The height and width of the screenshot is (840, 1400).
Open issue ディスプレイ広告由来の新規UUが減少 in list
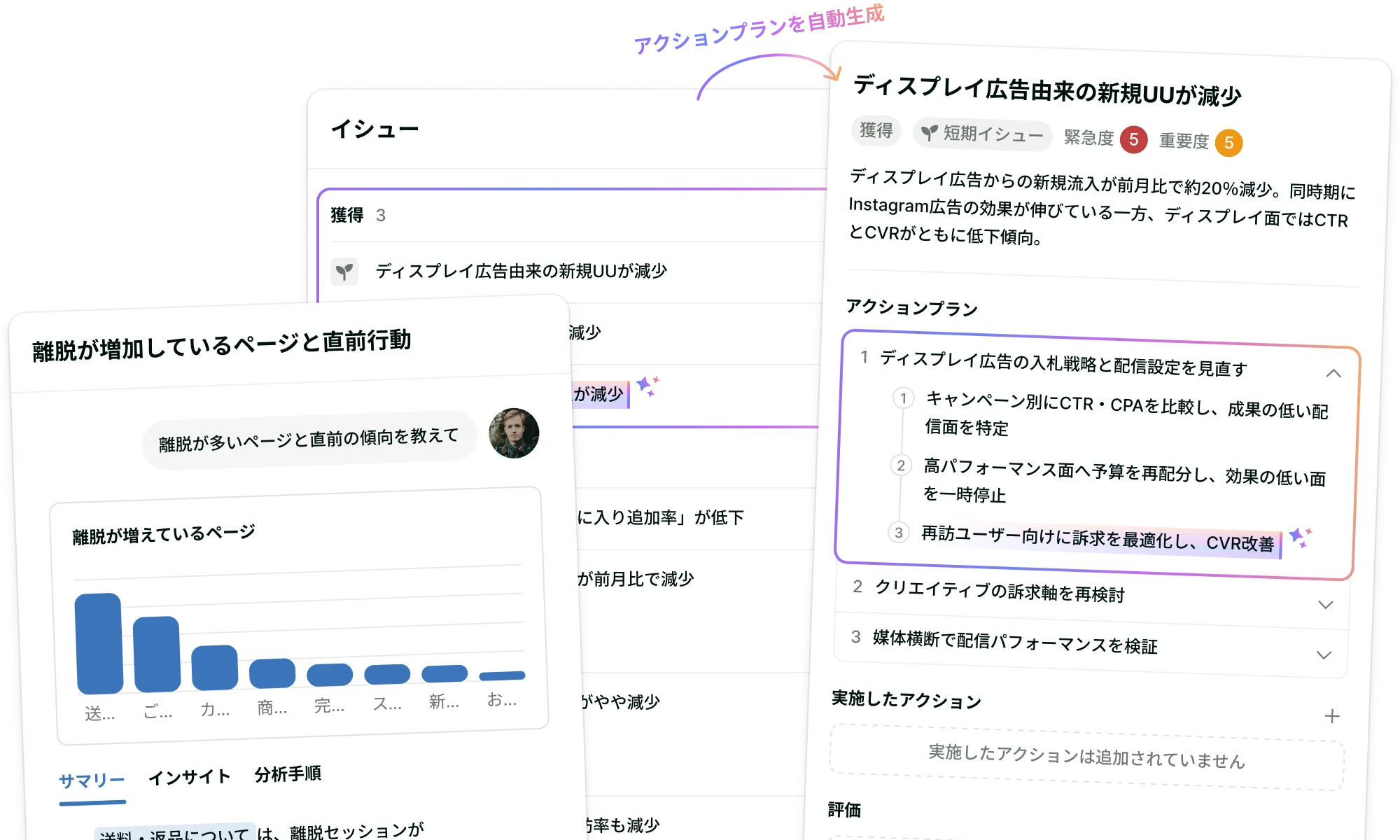pyautogui.click(x=521, y=272)
